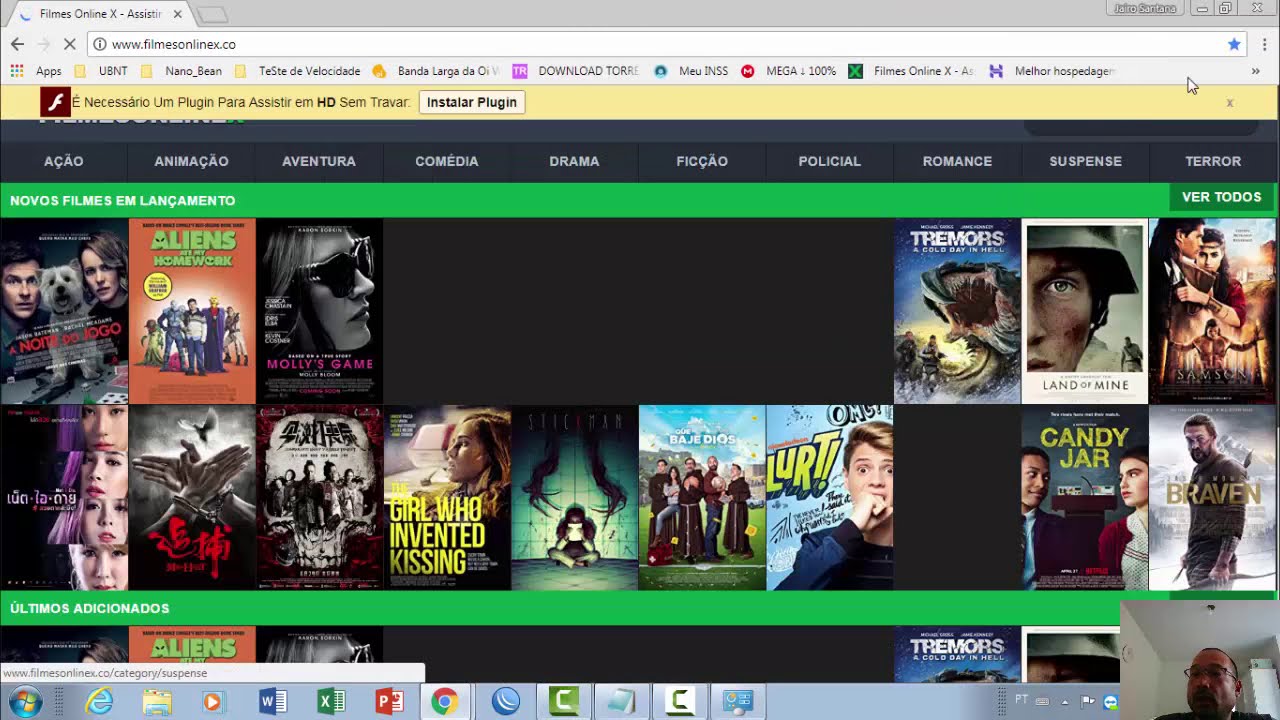The height and width of the screenshot is (720, 1280).
Task: Open the POLICIAL genre menu item
Action: (x=829, y=161)
